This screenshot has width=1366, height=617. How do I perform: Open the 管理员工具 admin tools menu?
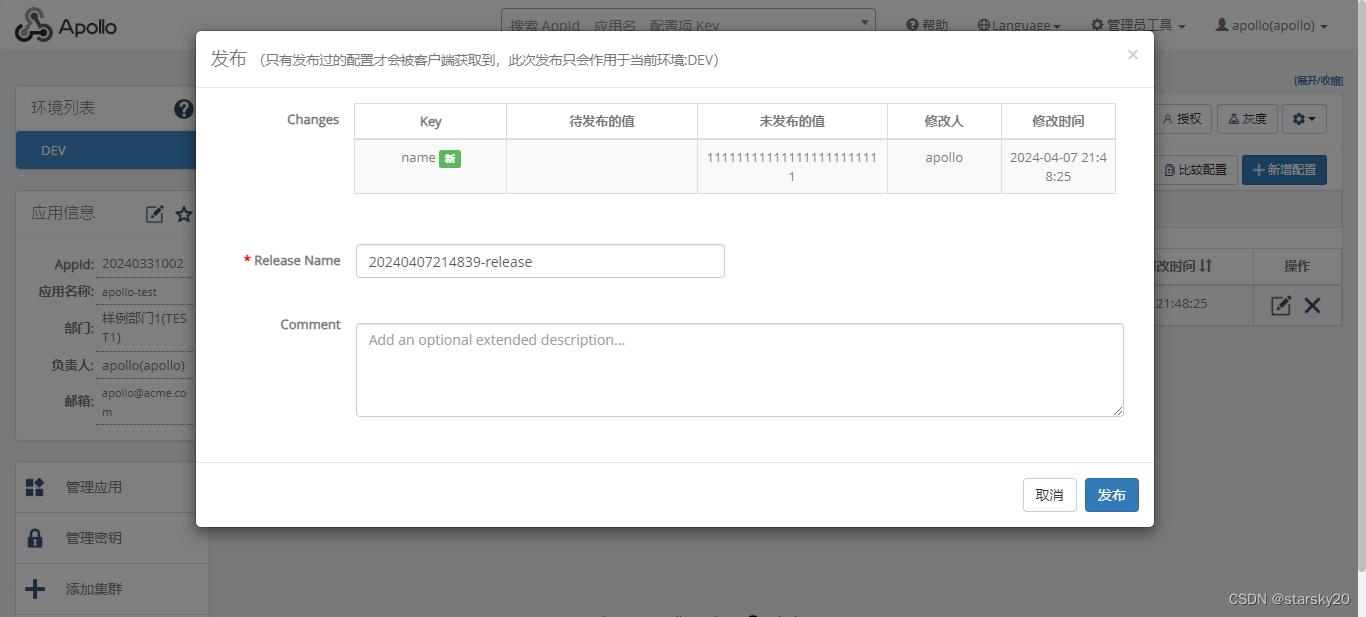click(x=1138, y=26)
